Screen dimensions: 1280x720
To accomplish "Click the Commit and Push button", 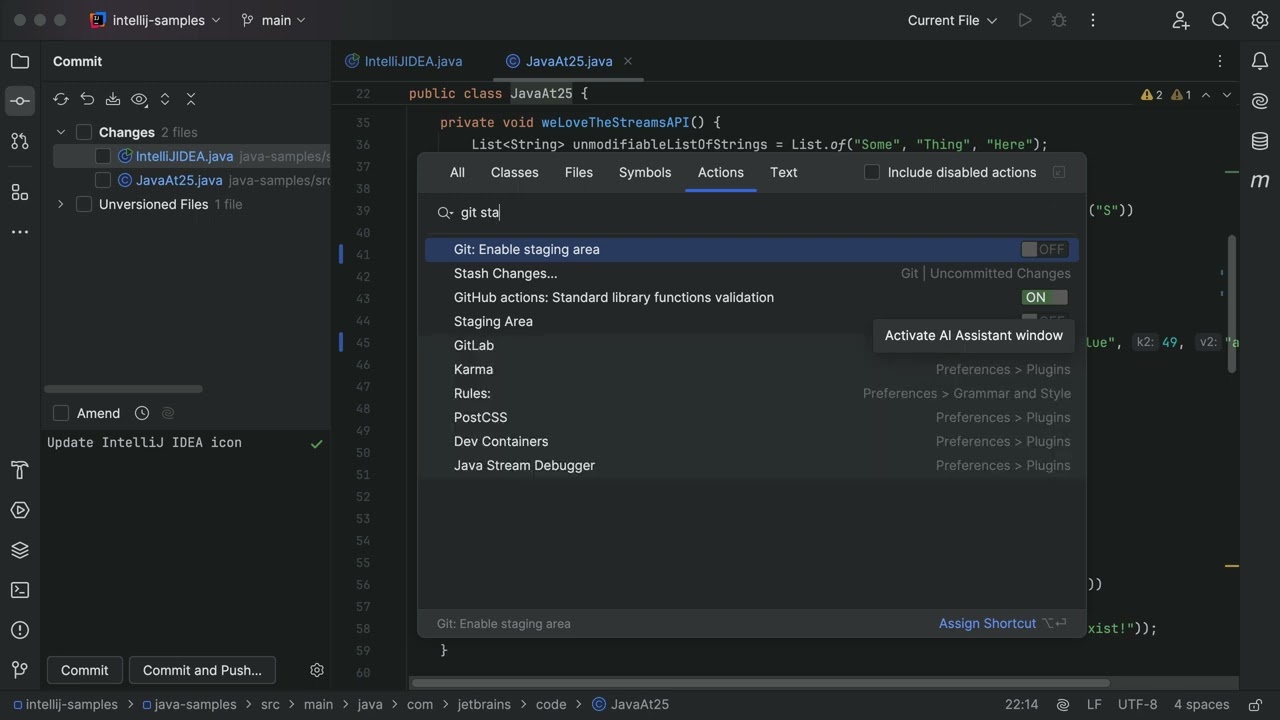I will 202,670.
